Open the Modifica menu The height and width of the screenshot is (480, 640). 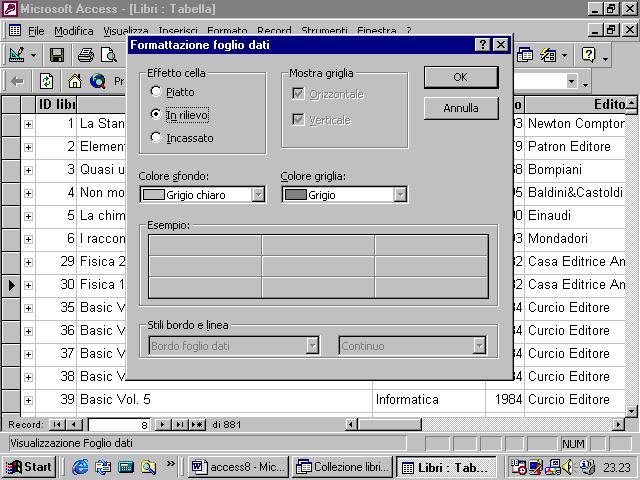pyautogui.click(x=74, y=31)
